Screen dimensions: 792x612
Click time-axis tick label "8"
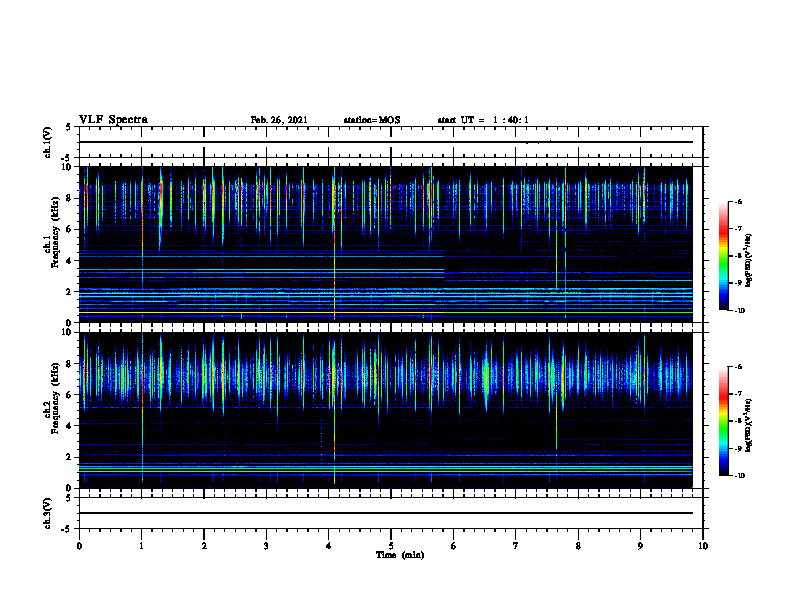pyautogui.click(x=578, y=546)
